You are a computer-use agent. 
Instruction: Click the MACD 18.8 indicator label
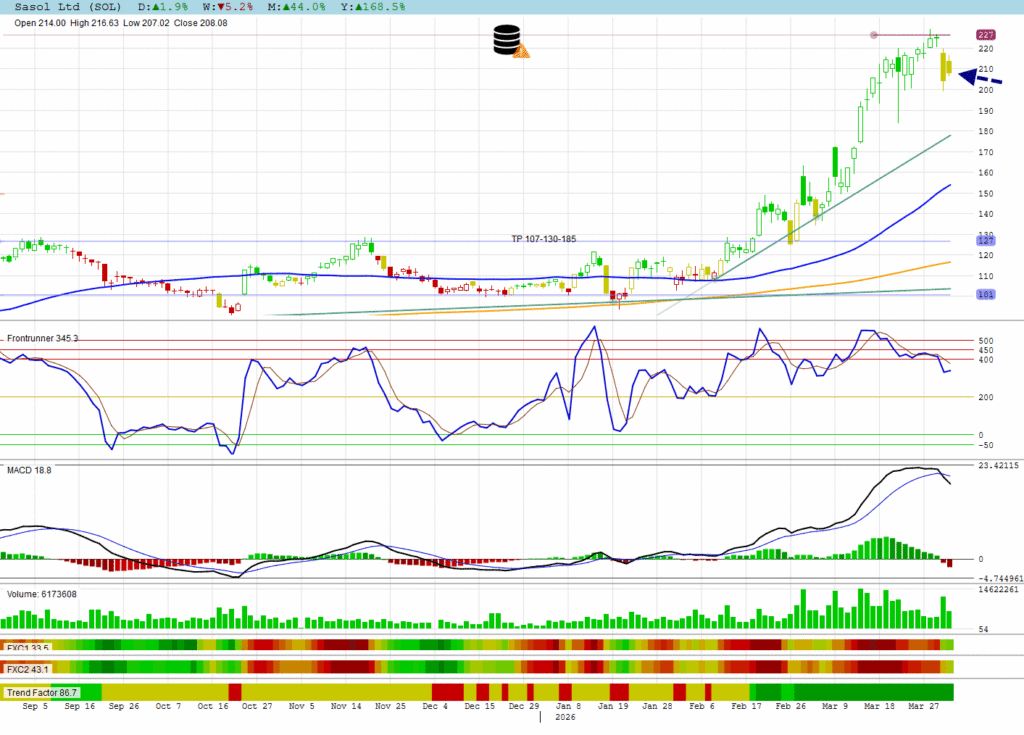click(29, 469)
